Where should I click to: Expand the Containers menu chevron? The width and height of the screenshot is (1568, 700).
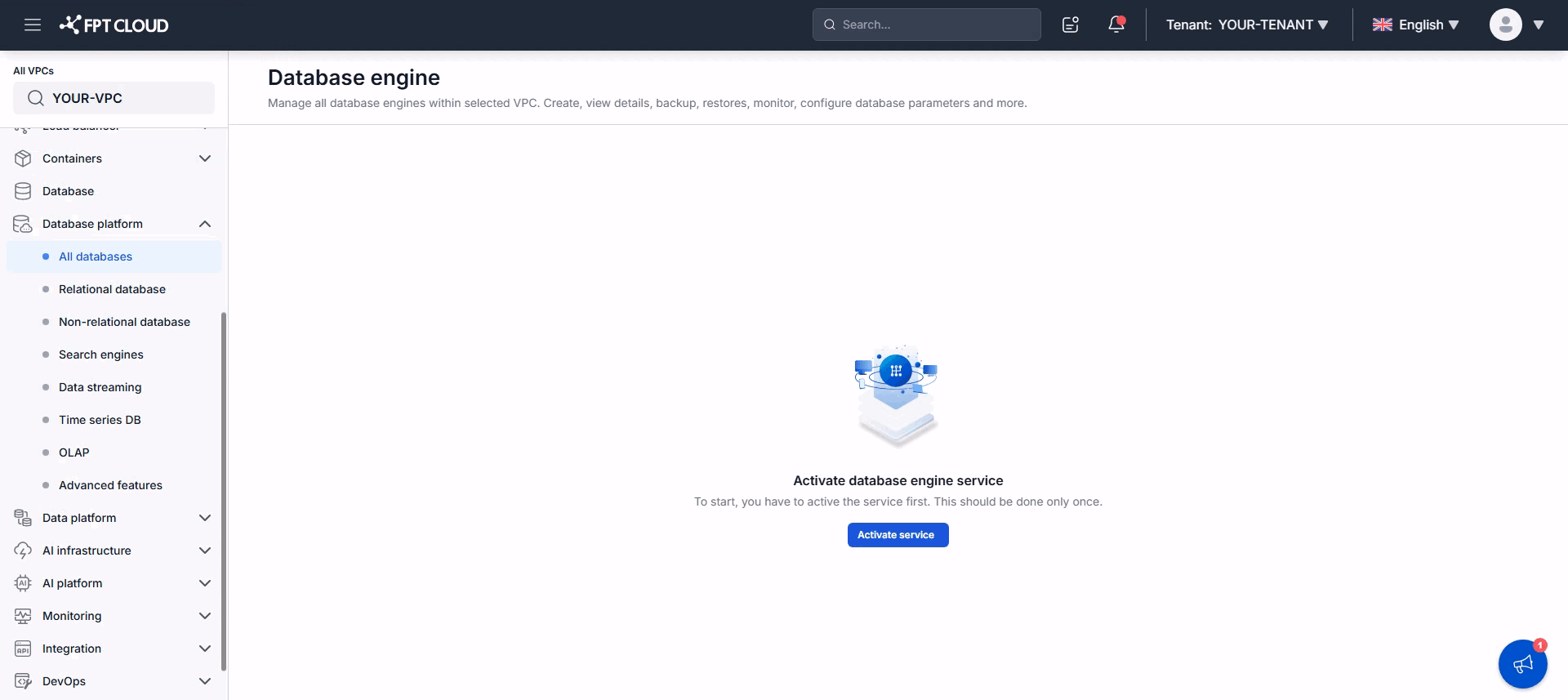click(205, 158)
